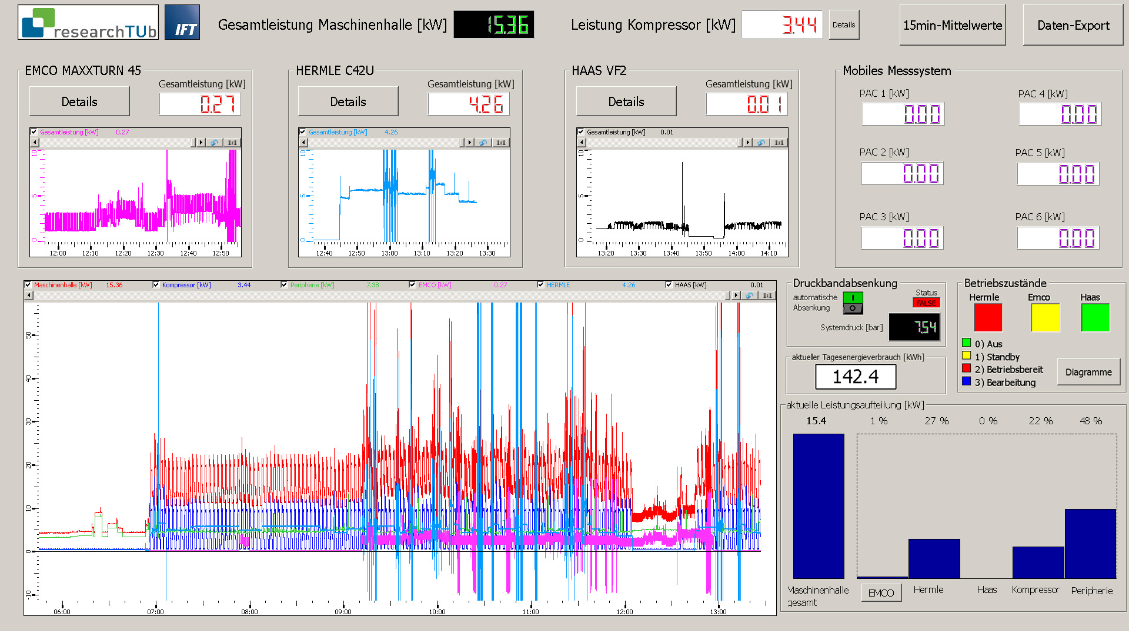Click the EMCO chart zoom icon
Image resolution: width=1129 pixels, height=631 pixels.
214,142
